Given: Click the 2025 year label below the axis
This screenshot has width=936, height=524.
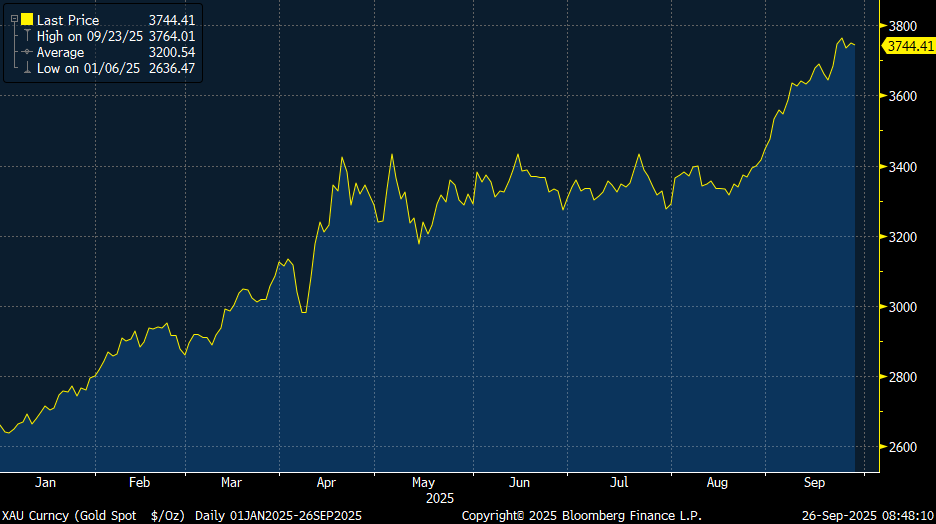Looking at the screenshot, I should coord(440,497).
